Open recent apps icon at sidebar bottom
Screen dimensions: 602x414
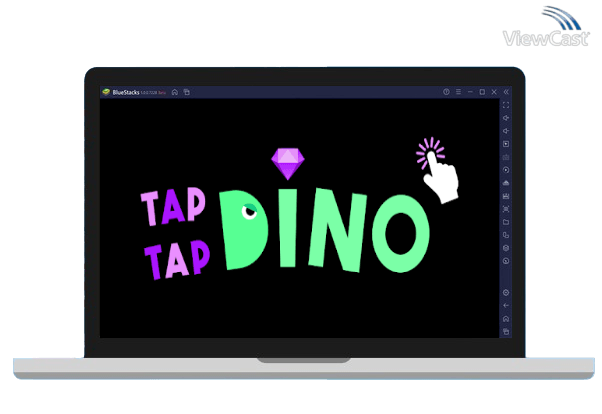point(506,331)
